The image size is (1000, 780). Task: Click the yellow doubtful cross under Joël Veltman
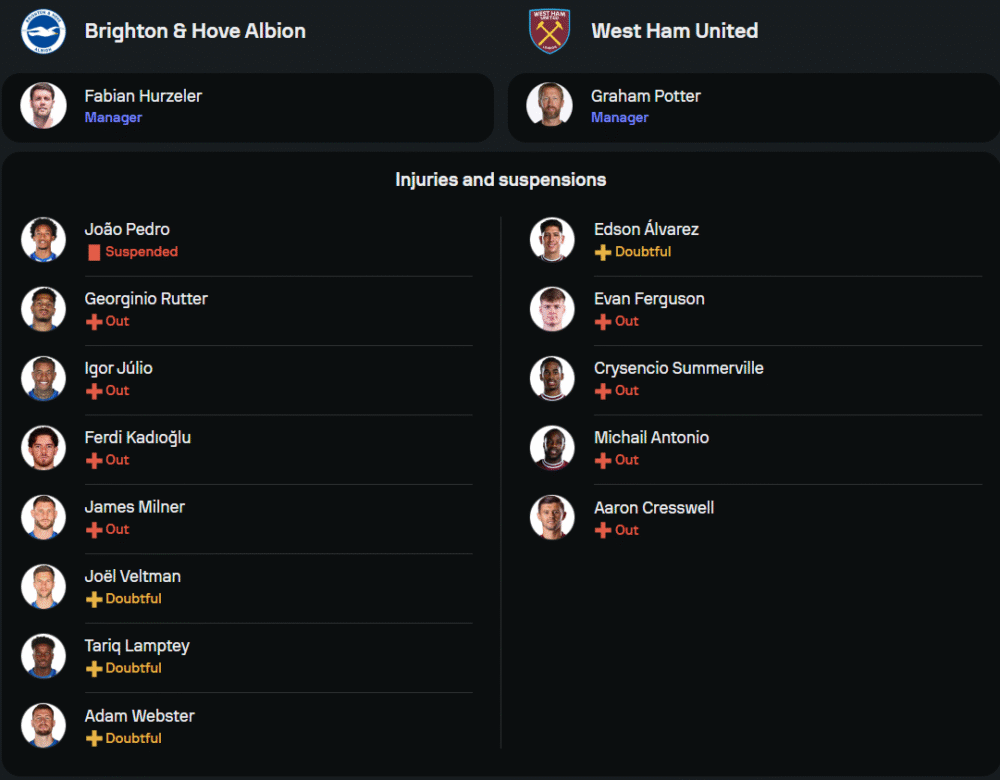pos(94,599)
